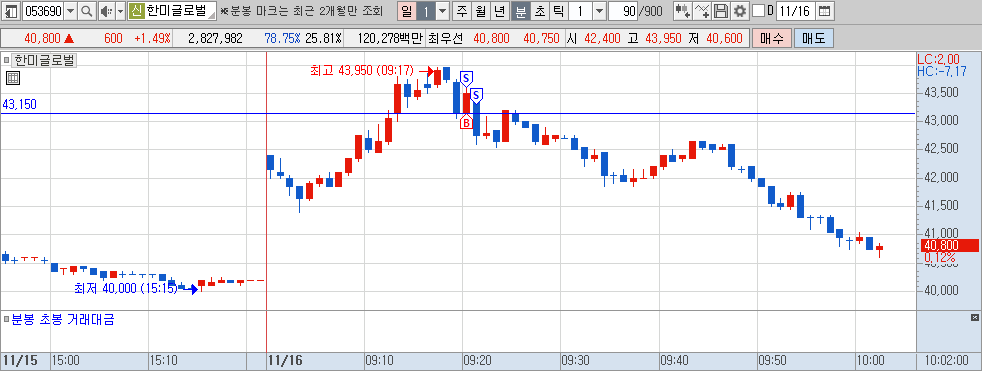
Task: Open the speaker options dropdown arrow
Action: (120, 11)
